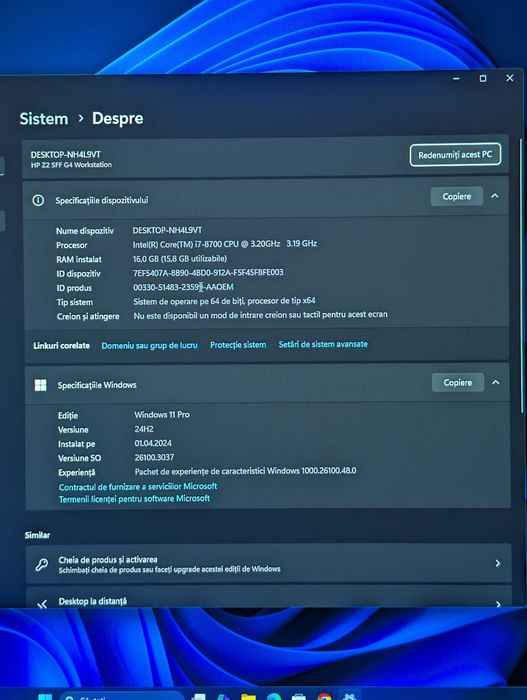
Task: Select OS build value 26100.3037
Action: coord(155,458)
